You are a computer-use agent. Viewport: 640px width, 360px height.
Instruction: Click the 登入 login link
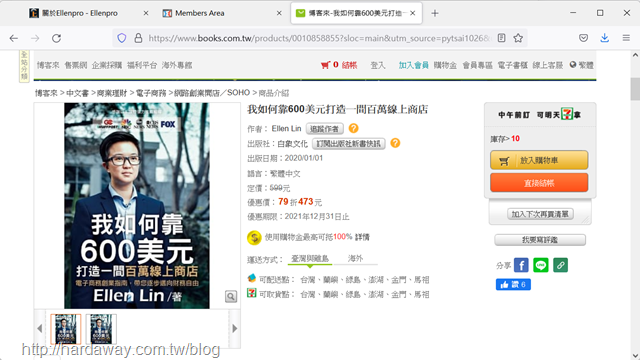coord(378,65)
